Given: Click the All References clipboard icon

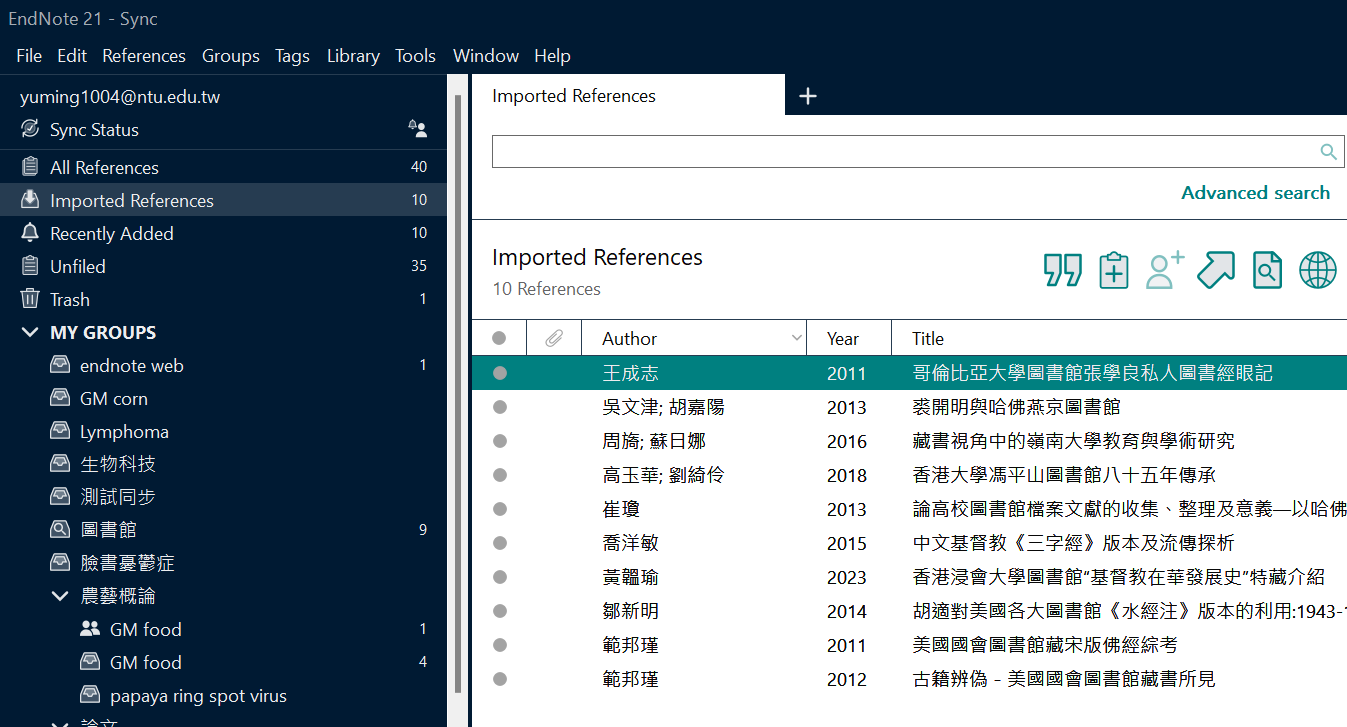Looking at the screenshot, I should tap(30, 167).
